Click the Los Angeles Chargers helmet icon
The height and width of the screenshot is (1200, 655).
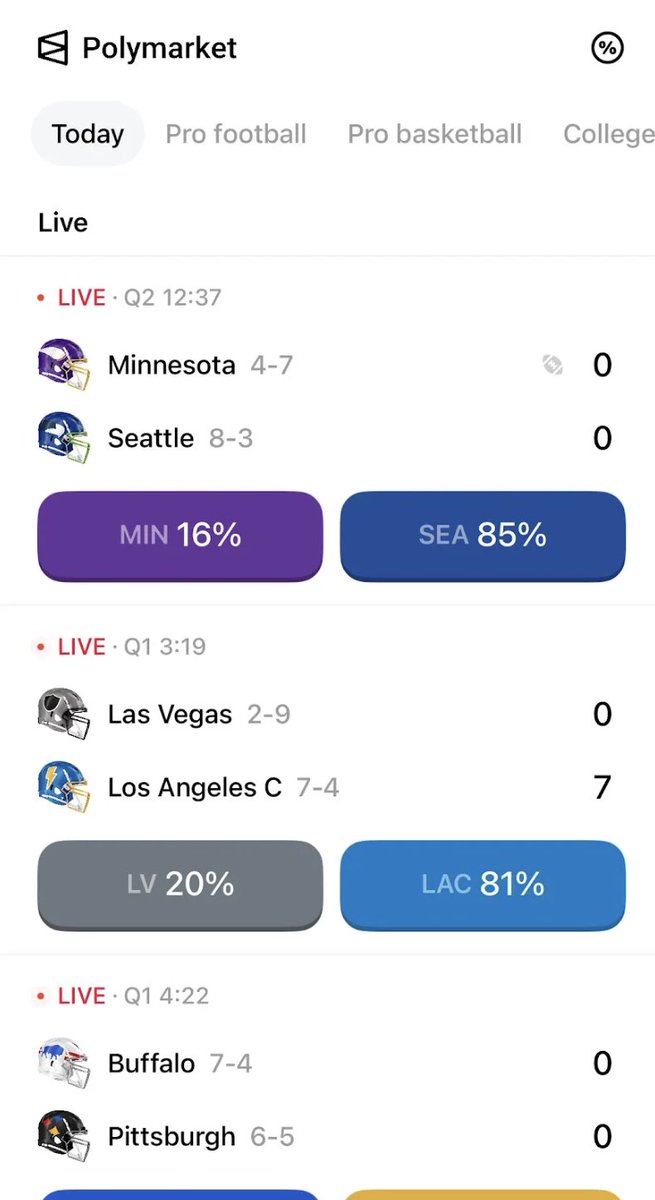(x=63, y=787)
